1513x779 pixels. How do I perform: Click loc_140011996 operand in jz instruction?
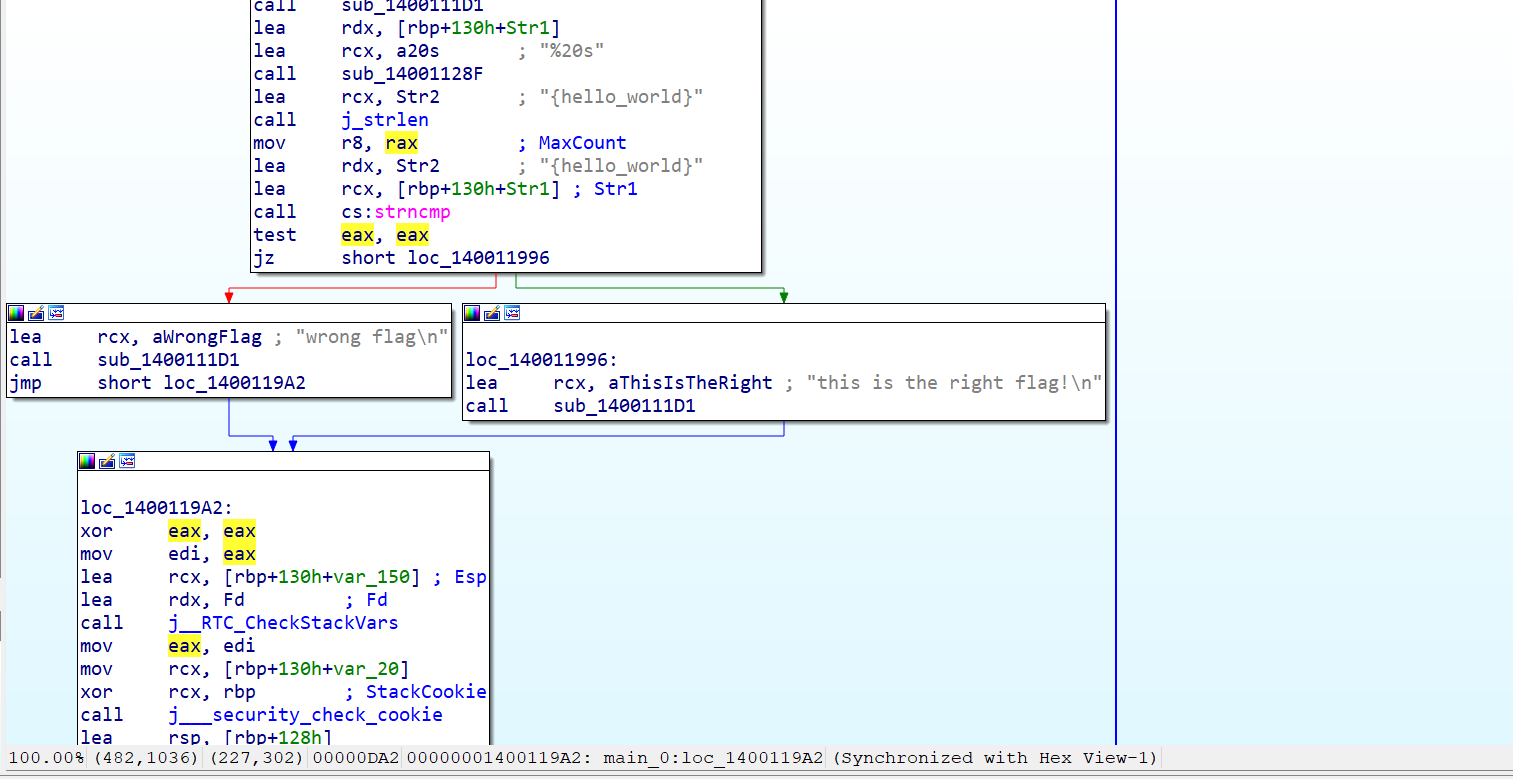pyautogui.click(x=478, y=258)
